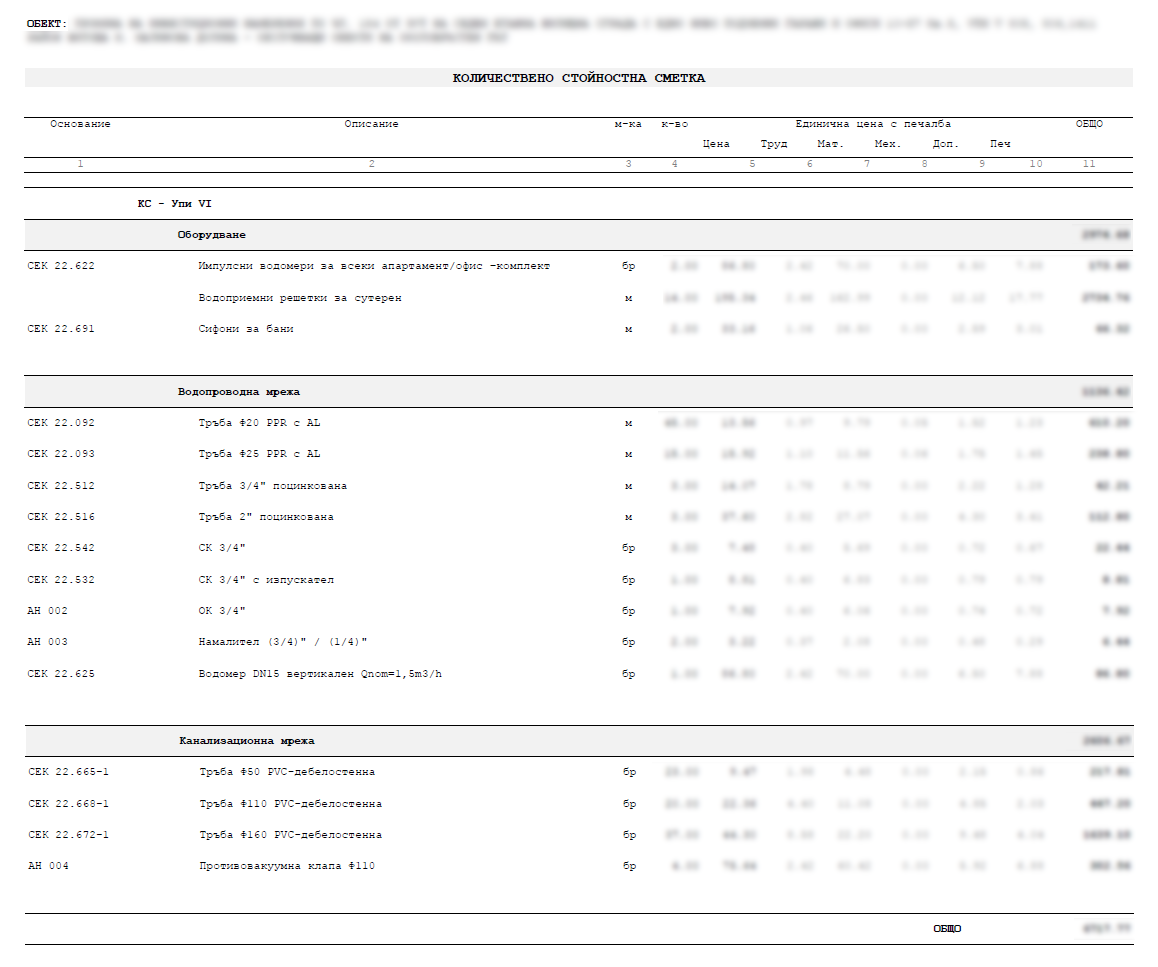Click the "Описание" column header
This screenshot has height=967, width=1158.
tap(371, 124)
